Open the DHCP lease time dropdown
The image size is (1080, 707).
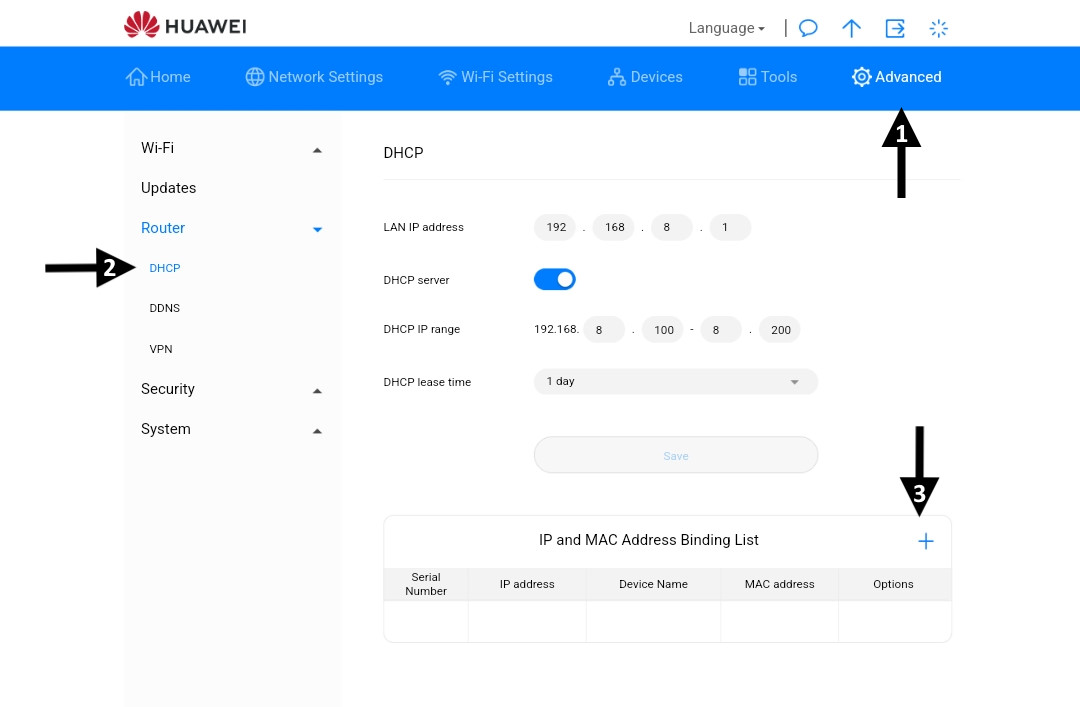coord(676,382)
